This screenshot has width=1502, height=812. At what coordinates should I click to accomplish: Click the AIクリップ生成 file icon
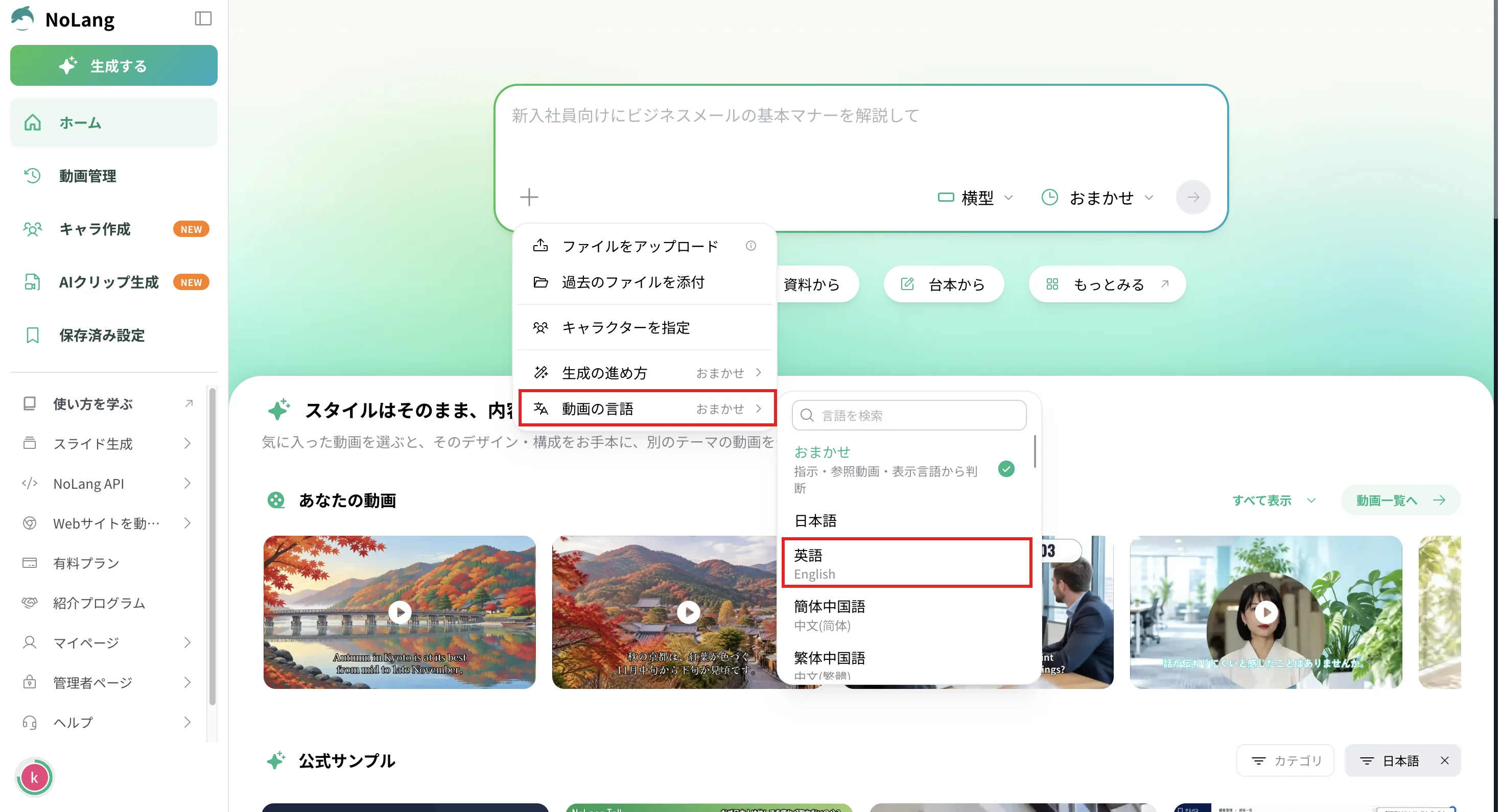pyautogui.click(x=33, y=282)
